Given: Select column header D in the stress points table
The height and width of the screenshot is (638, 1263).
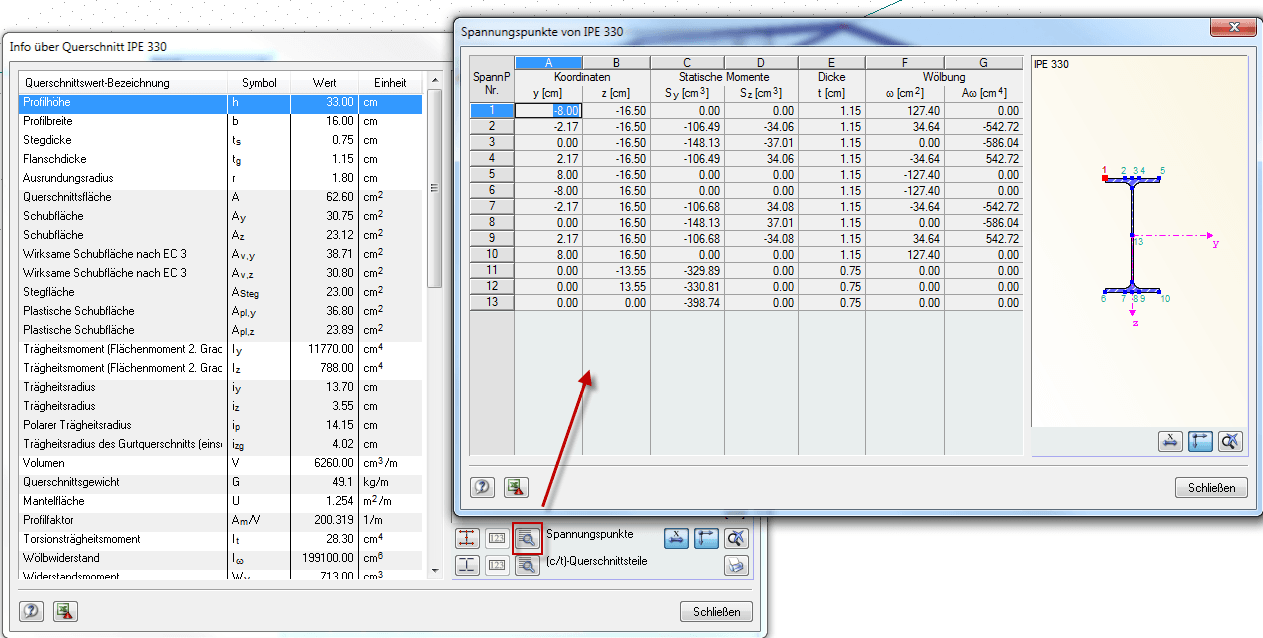Looking at the screenshot, I should point(761,63).
